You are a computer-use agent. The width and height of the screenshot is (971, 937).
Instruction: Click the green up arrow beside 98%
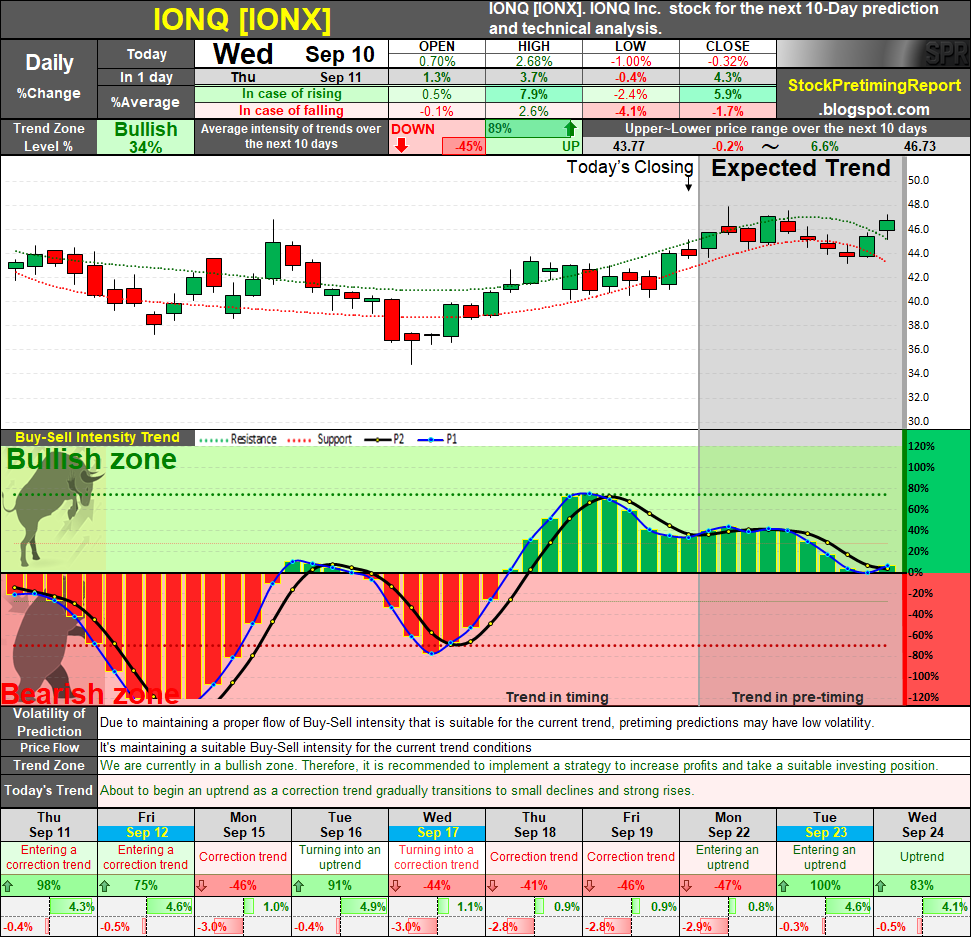click(8, 886)
